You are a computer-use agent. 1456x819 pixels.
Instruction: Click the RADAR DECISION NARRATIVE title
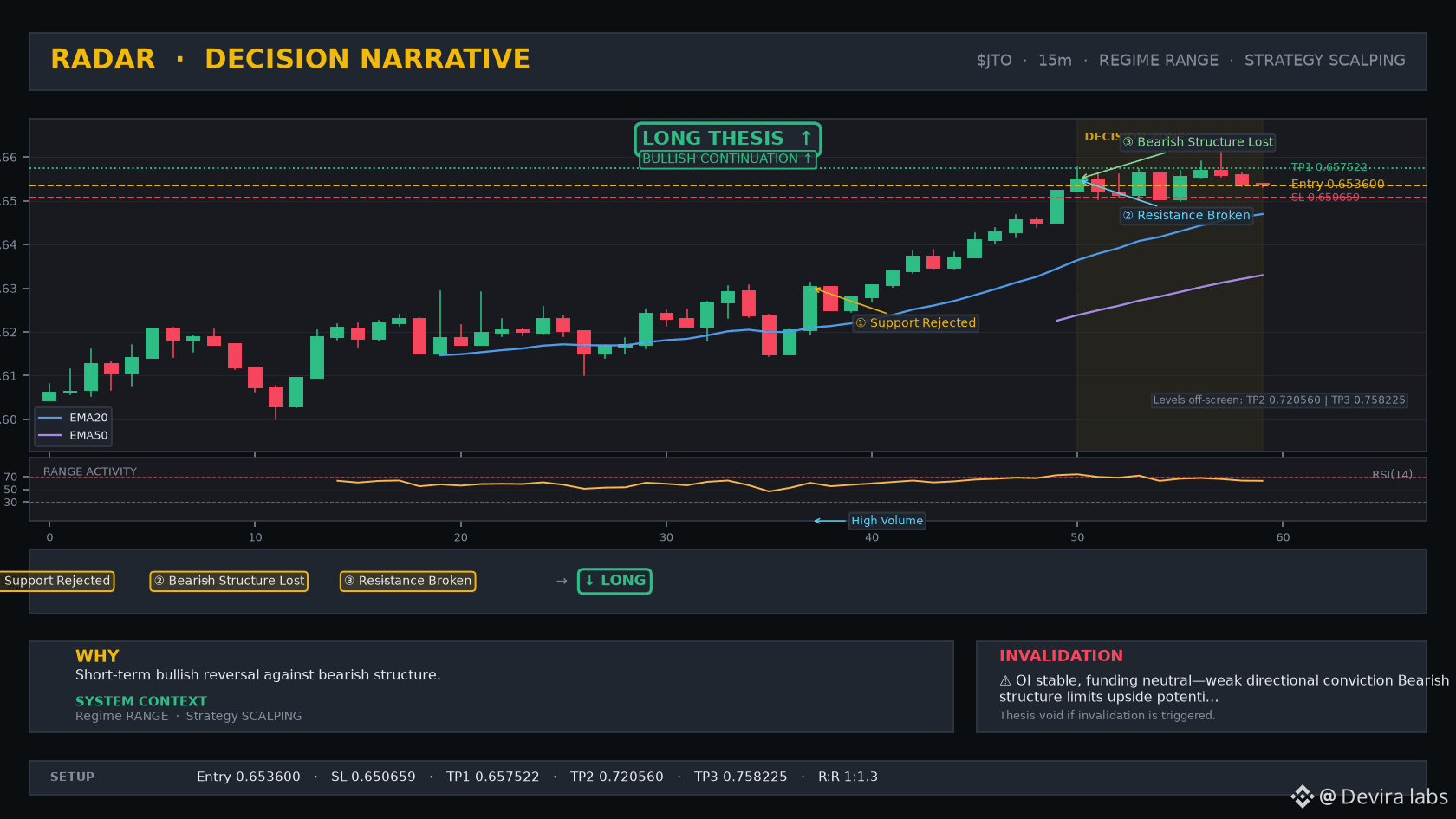coord(290,59)
